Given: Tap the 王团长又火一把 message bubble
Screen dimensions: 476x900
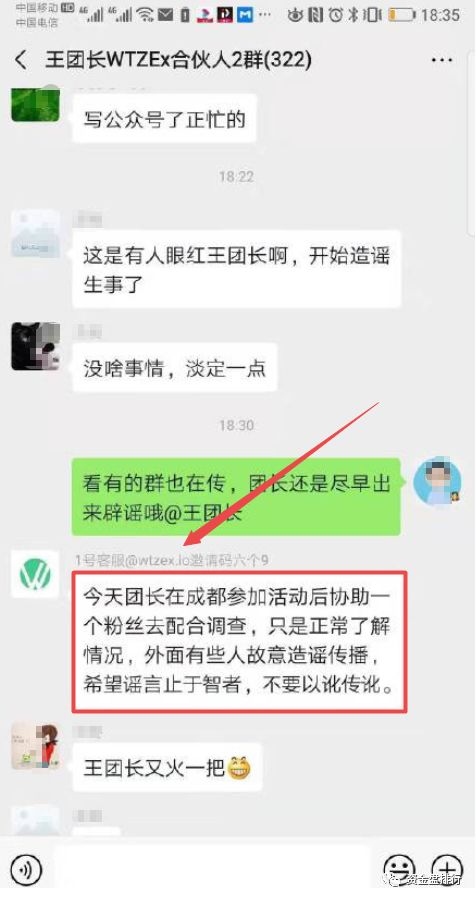Looking at the screenshot, I should tap(167, 767).
